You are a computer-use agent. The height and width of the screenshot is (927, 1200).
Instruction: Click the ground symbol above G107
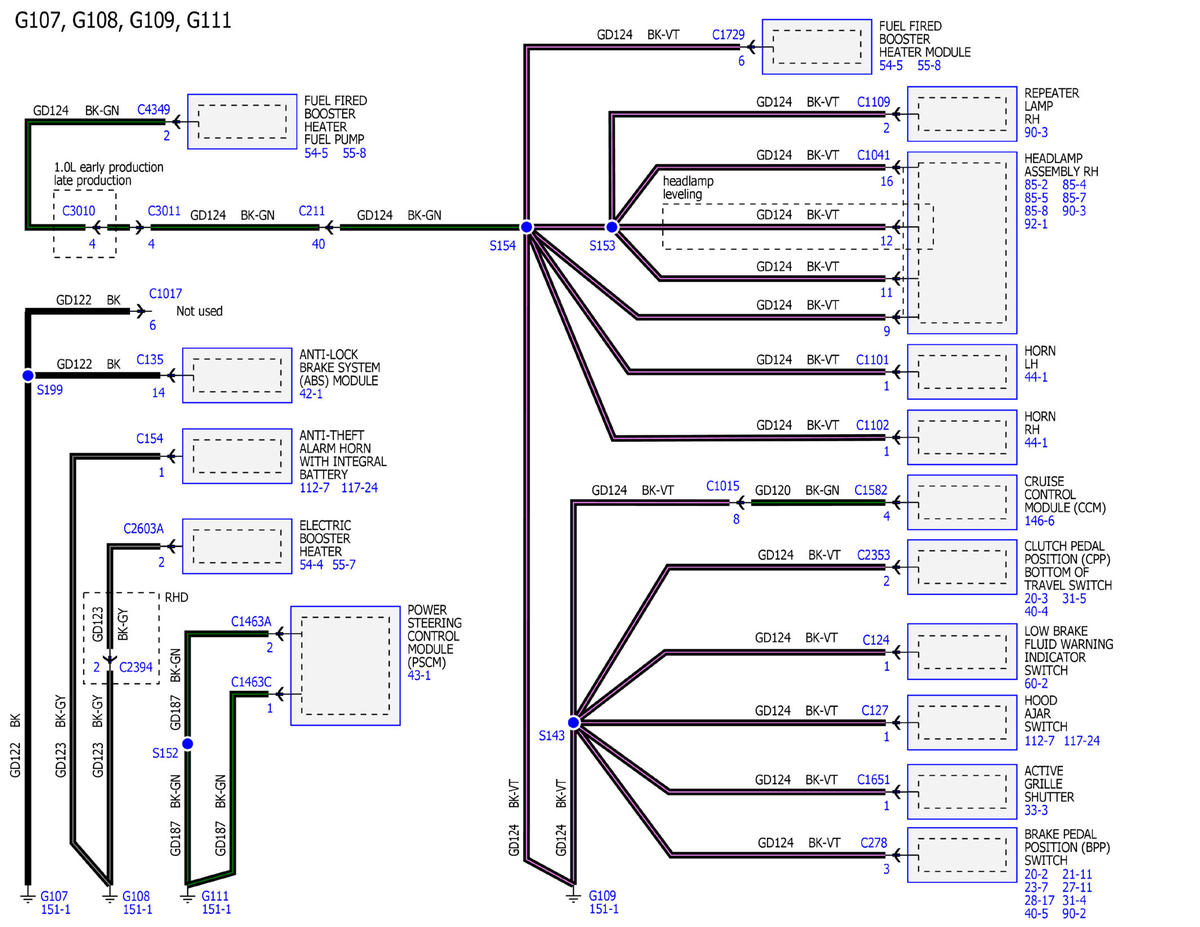28,891
